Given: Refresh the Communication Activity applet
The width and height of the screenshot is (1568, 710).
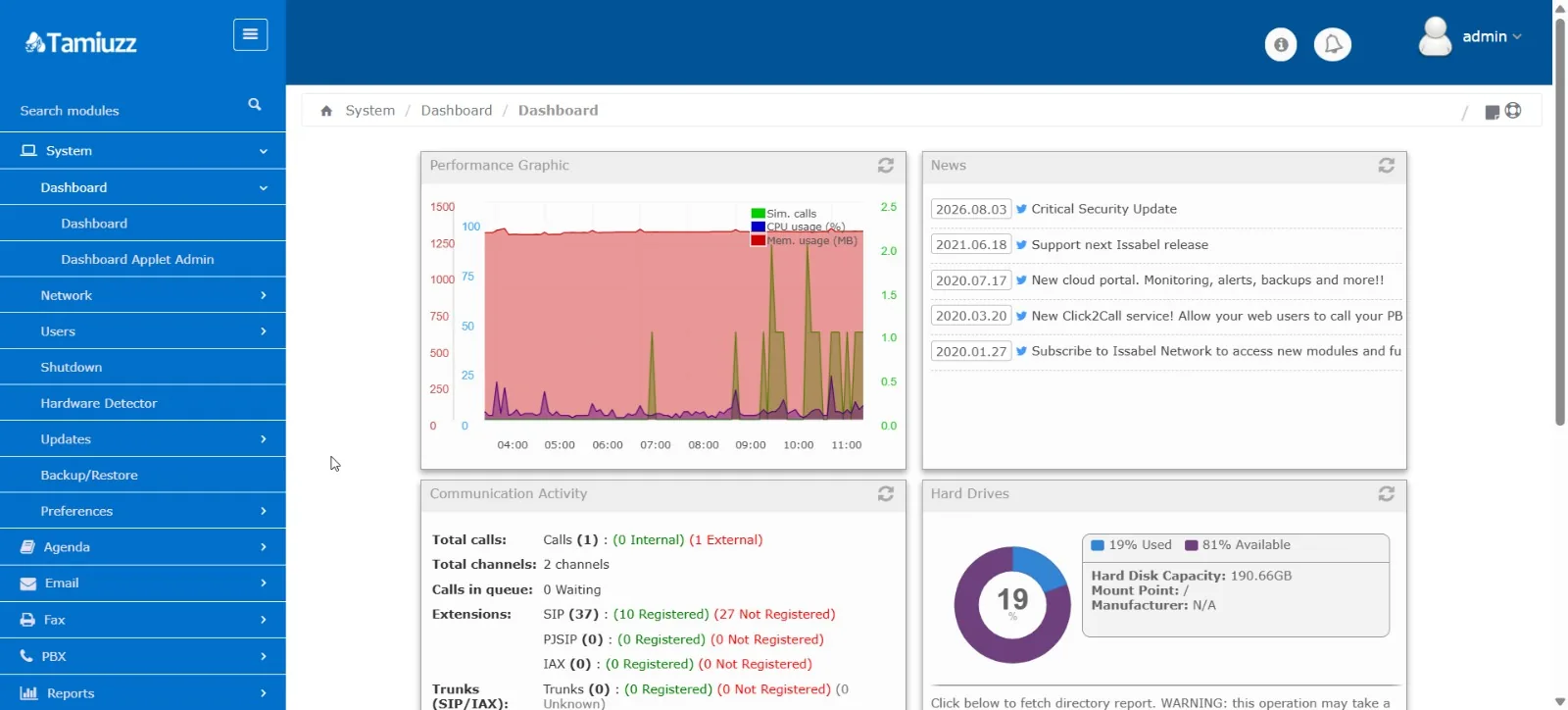Looking at the screenshot, I should click(x=886, y=494).
